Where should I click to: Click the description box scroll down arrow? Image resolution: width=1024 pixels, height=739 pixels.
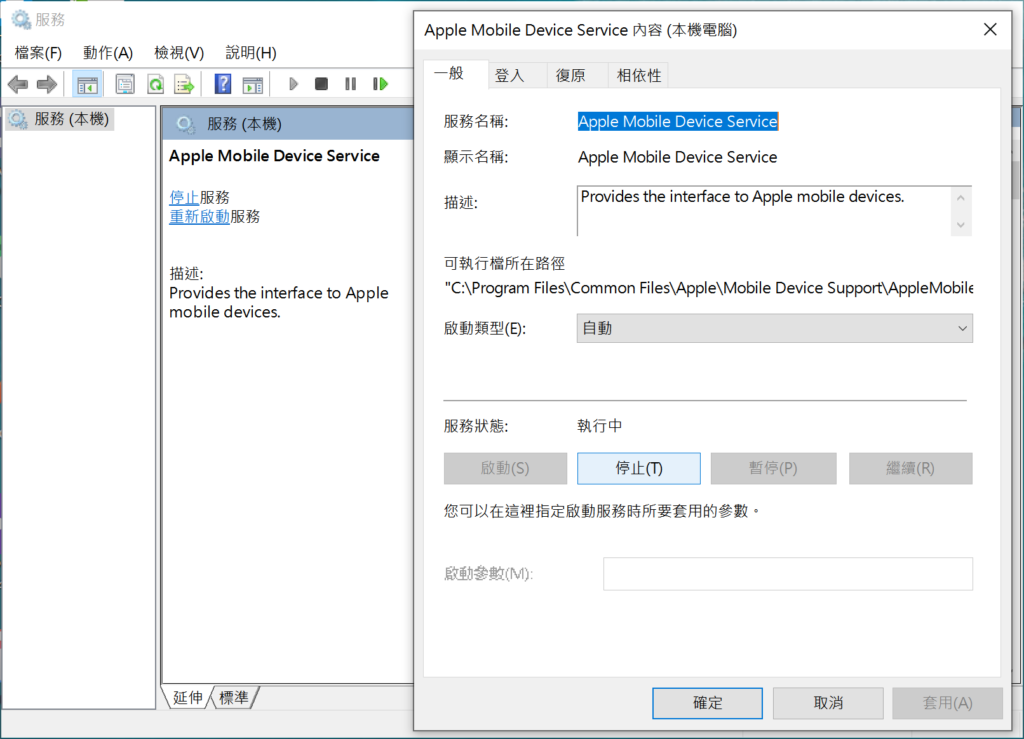click(x=961, y=225)
